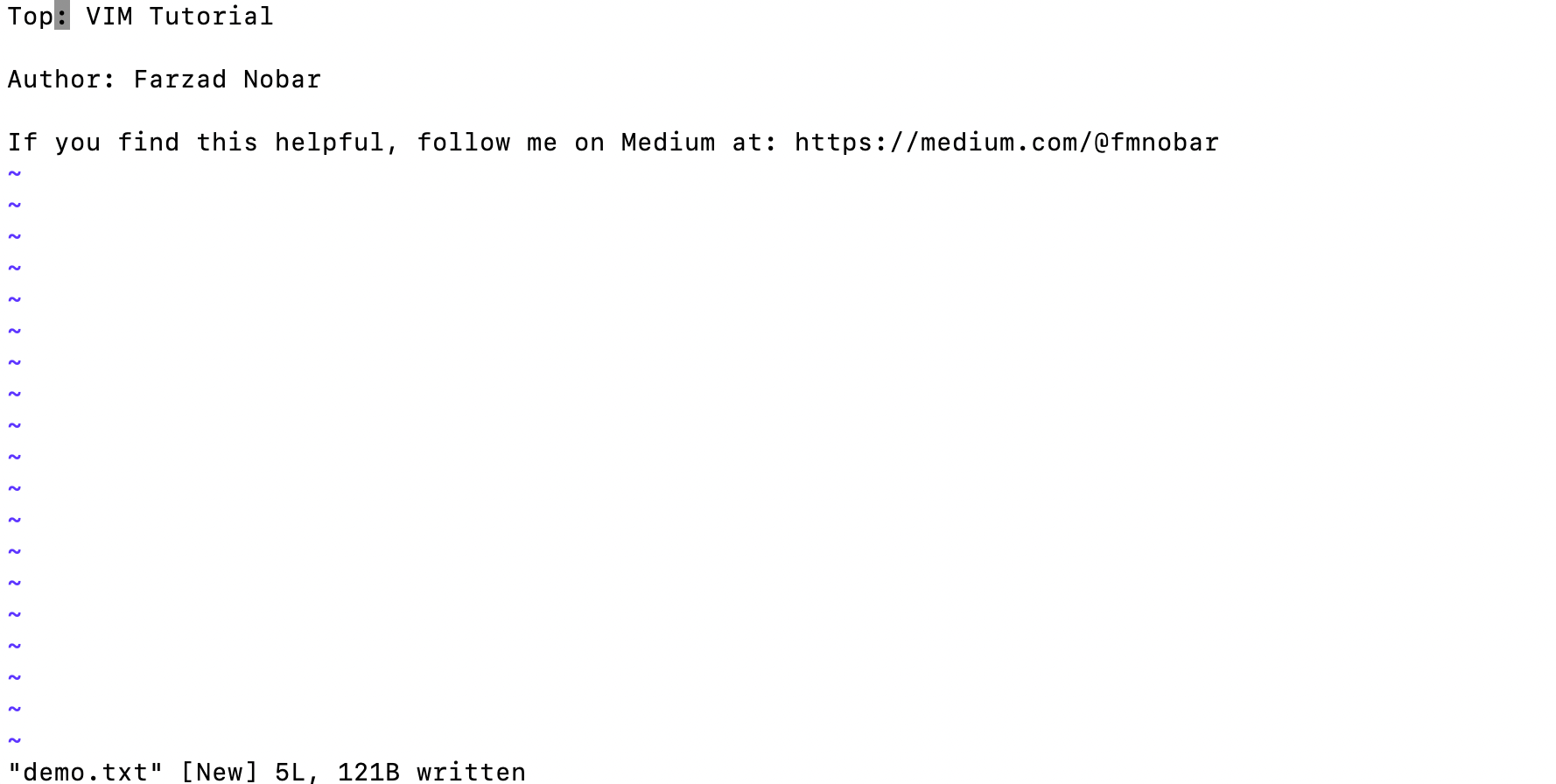The height and width of the screenshot is (784, 1556).
Task: Click the word follow in line five
Action: coord(463,142)
